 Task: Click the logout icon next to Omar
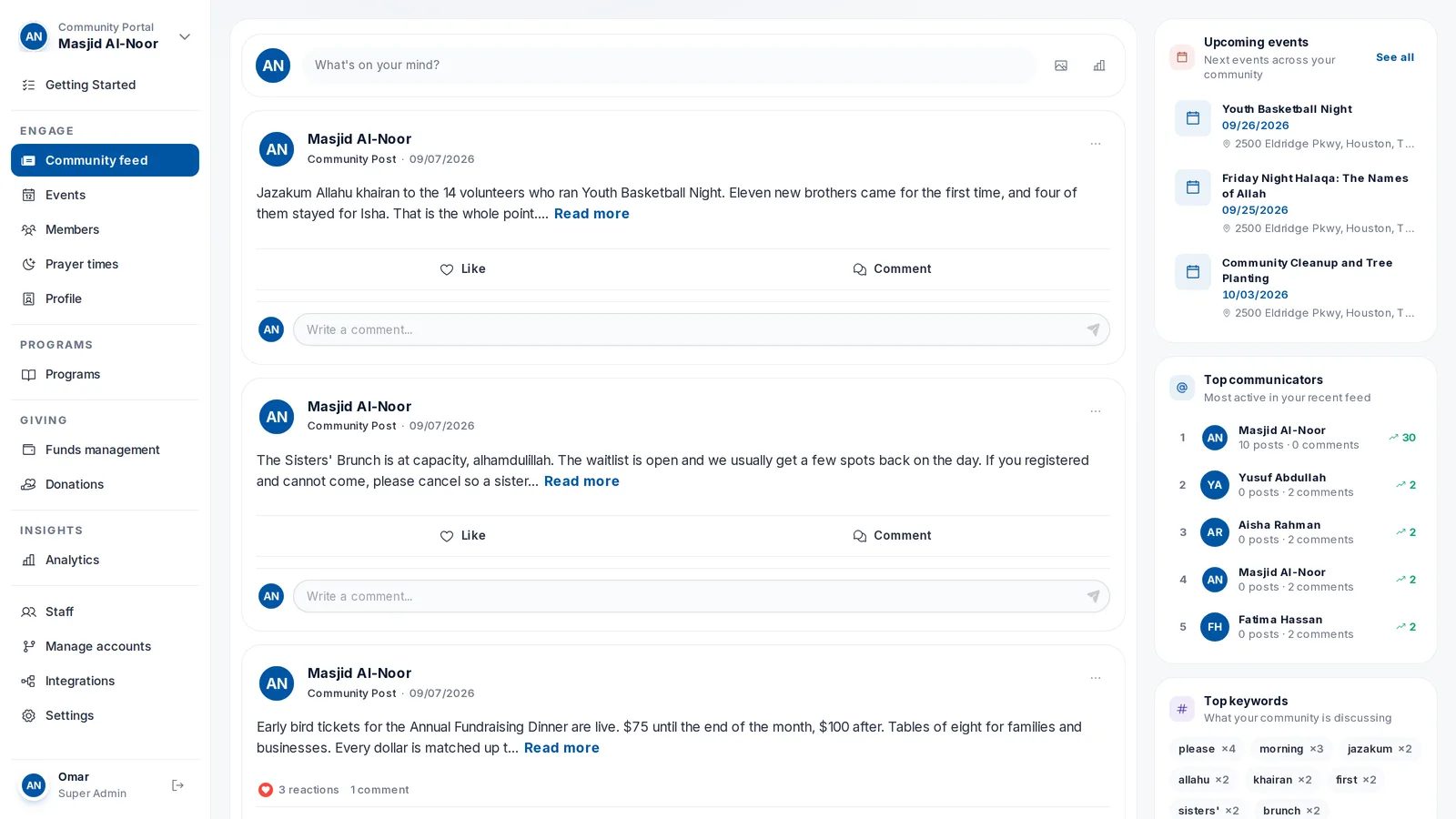click(178, 785)
